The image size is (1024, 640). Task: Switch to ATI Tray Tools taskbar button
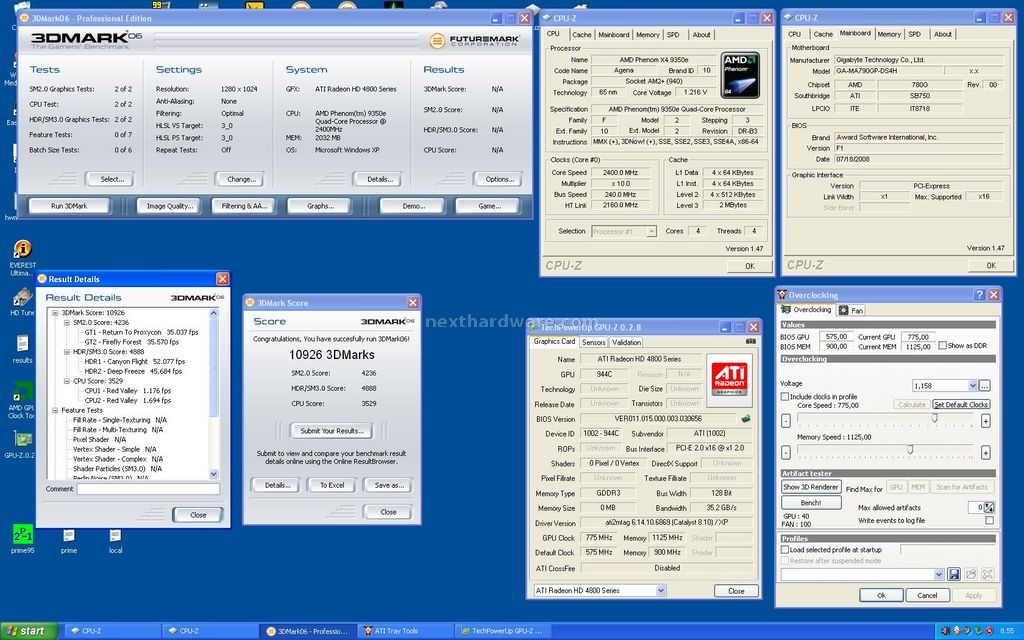(403, 631)
